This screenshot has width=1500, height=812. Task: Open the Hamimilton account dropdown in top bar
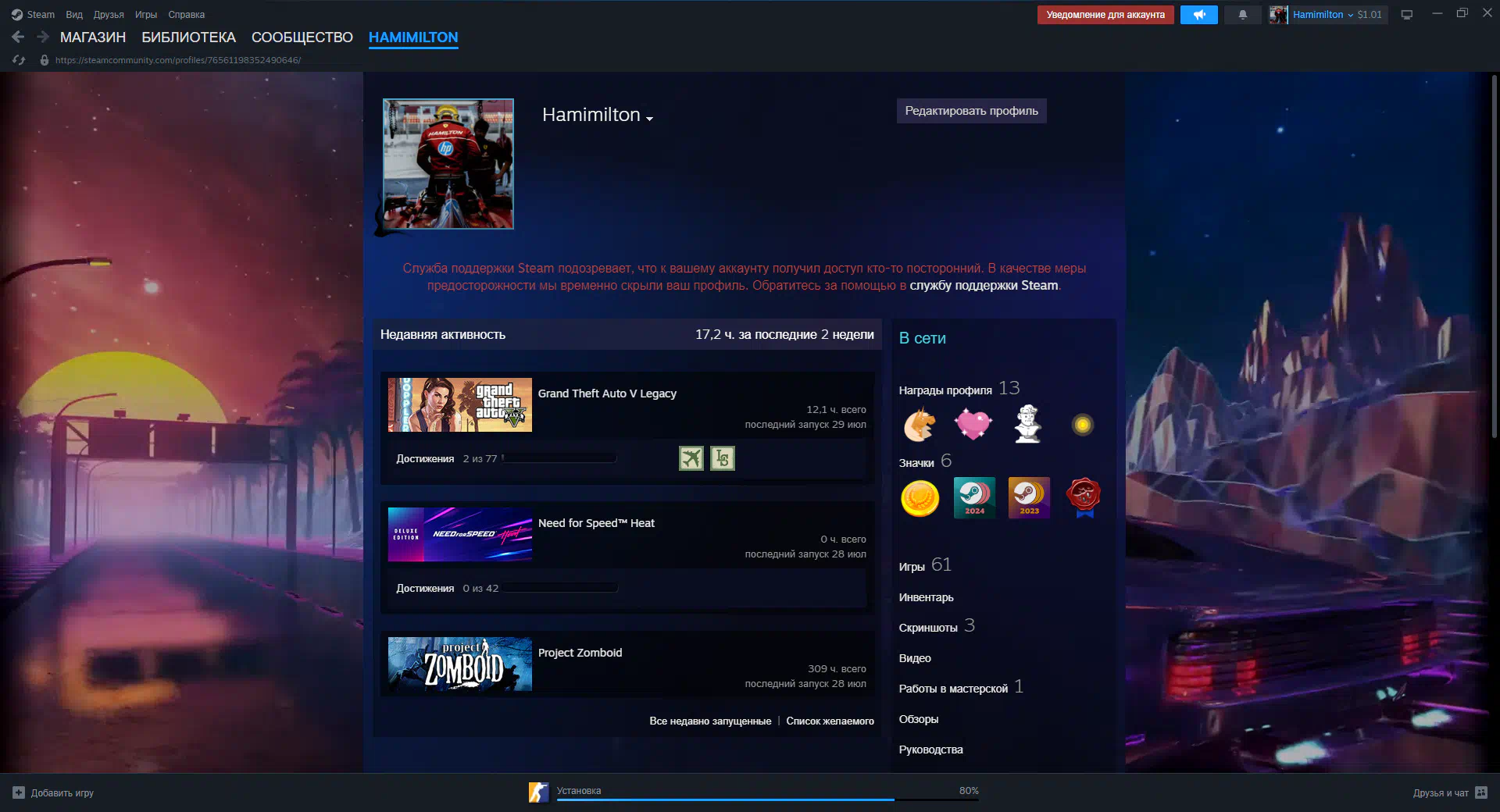1323,14
